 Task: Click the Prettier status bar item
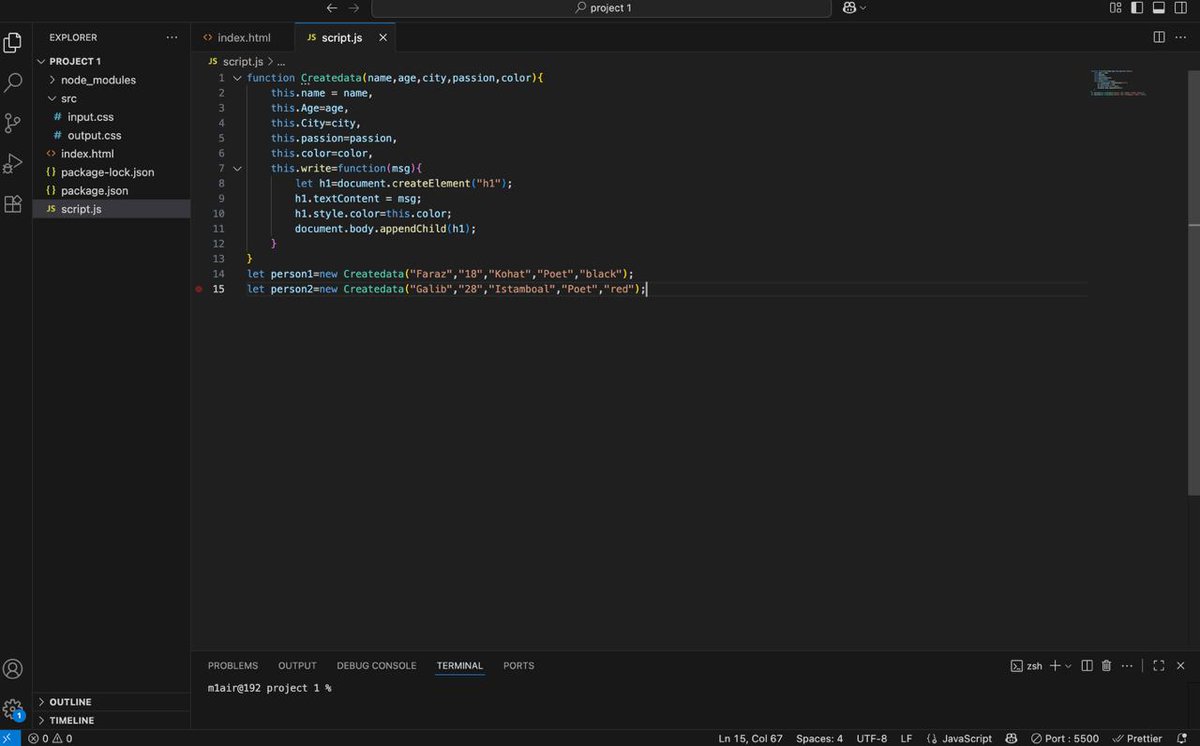(1137, 738)
